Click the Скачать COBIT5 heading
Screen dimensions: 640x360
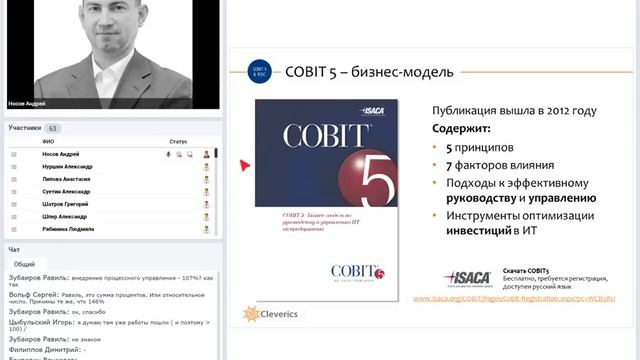click(x=526, y=271)
